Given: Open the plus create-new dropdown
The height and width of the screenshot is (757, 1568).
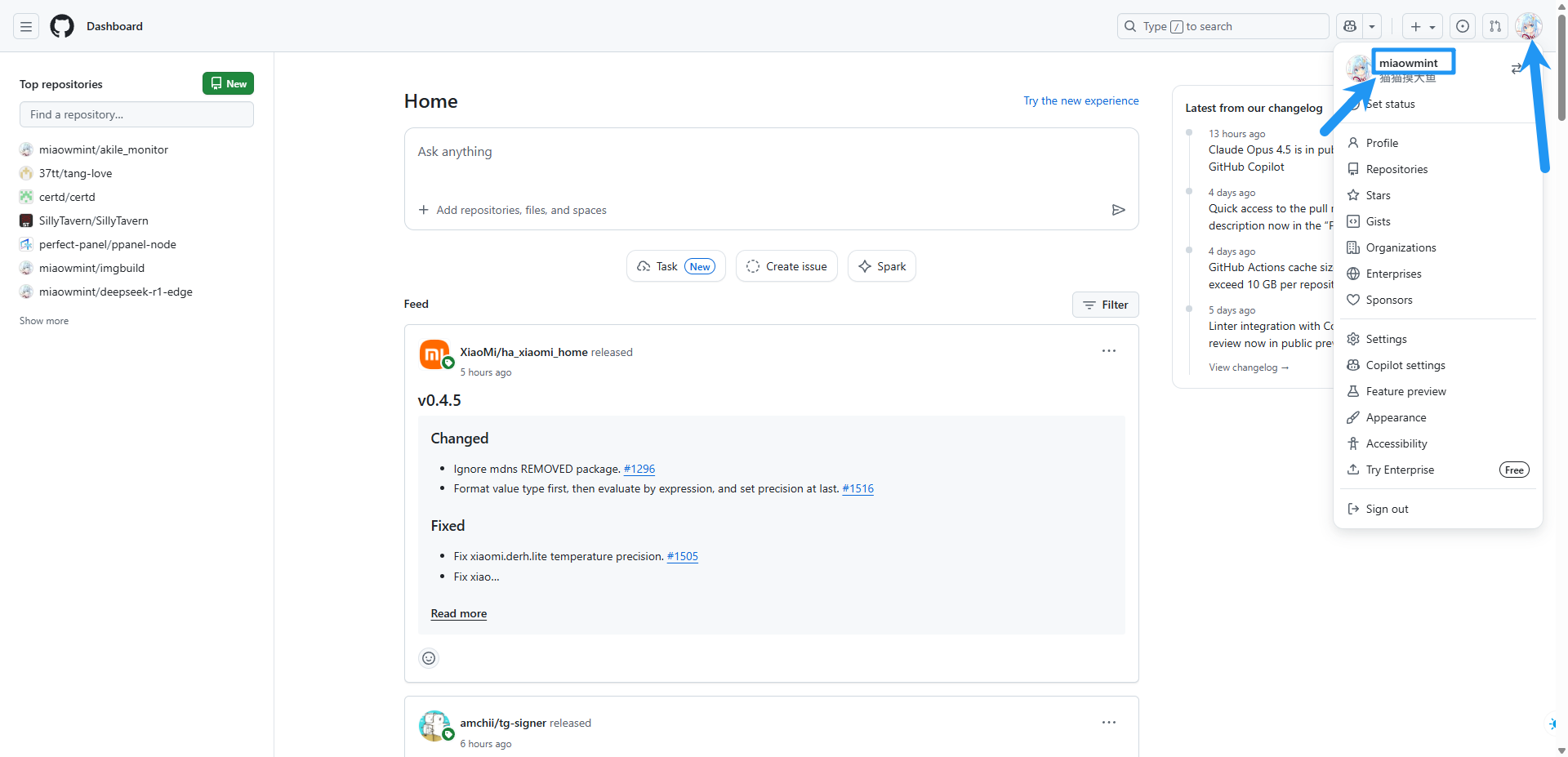Looking at the screenshot, I should click(1422, 26).
